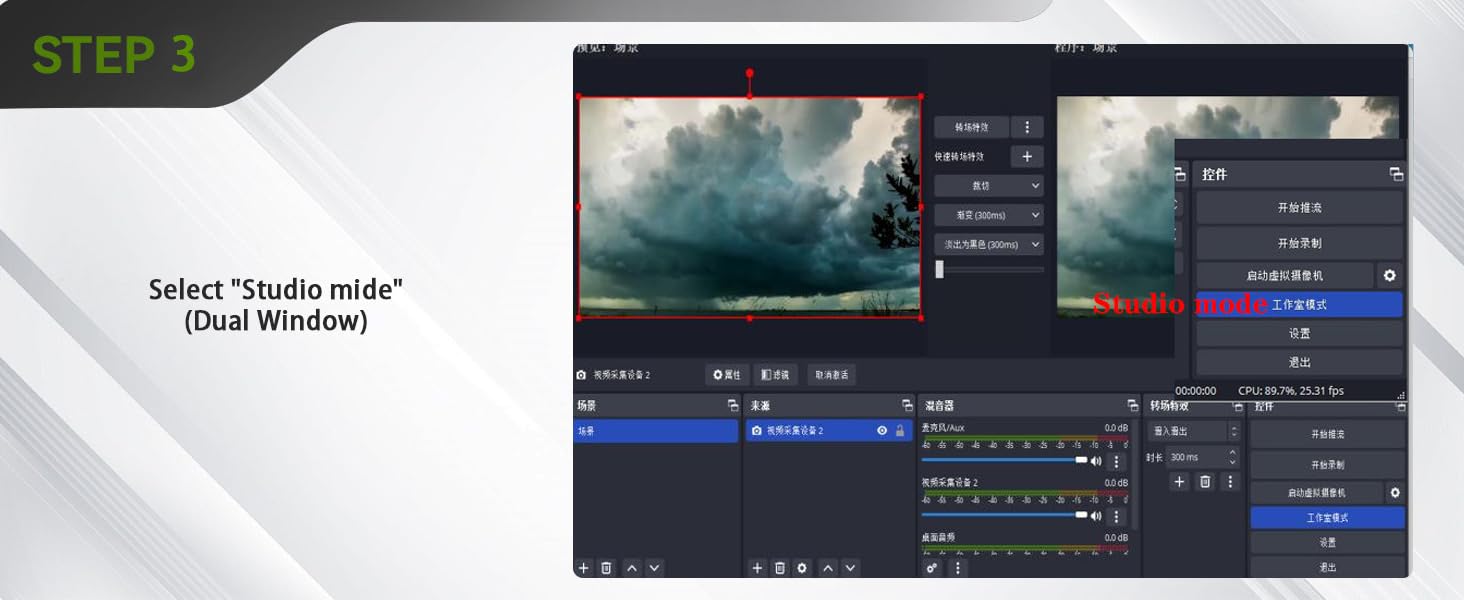Click 开始录制 in smaller controls dock
1464x600 pixels.
pyautogui.click(x=1327, y=465)
